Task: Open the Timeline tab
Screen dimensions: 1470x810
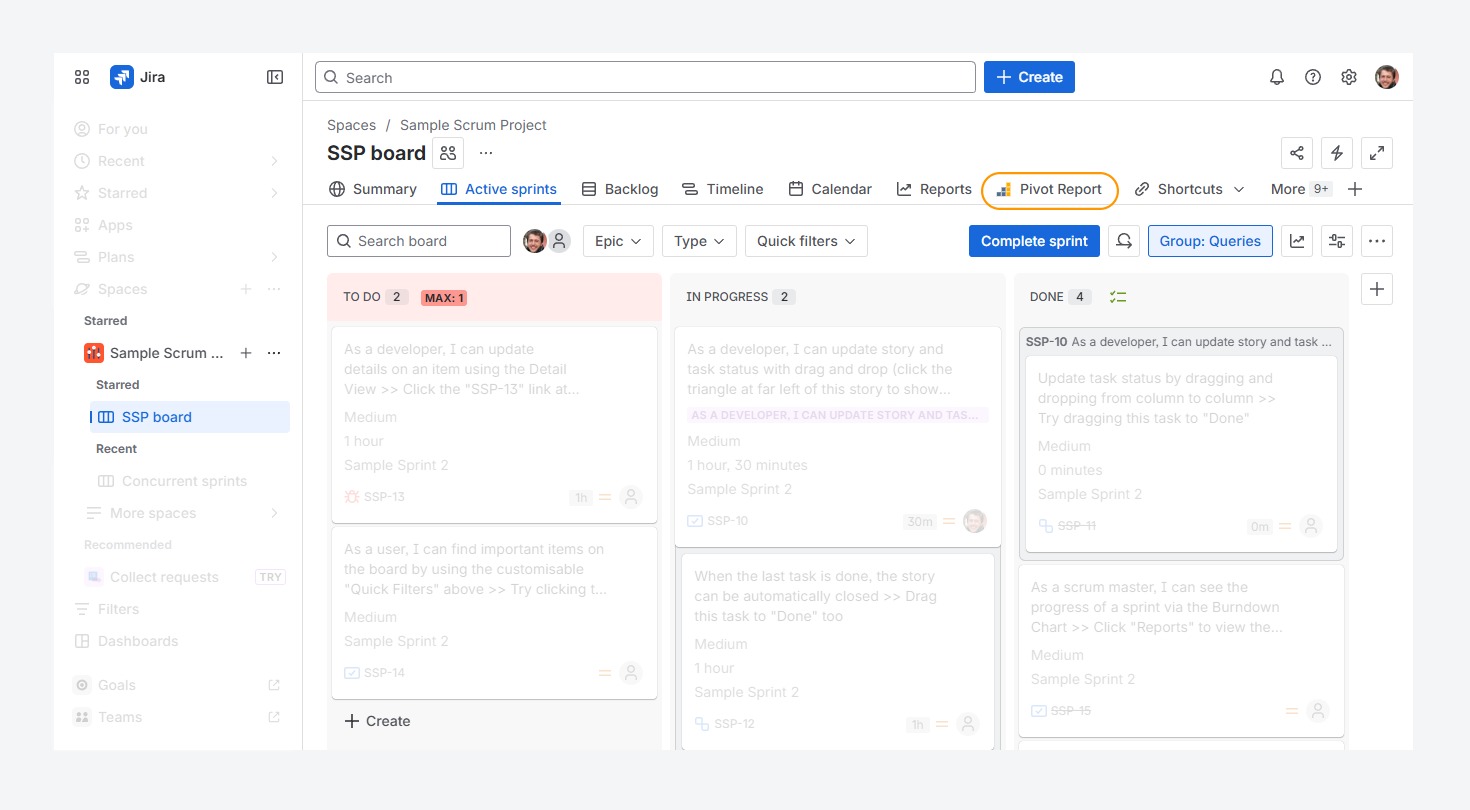Action: [722, 189]
